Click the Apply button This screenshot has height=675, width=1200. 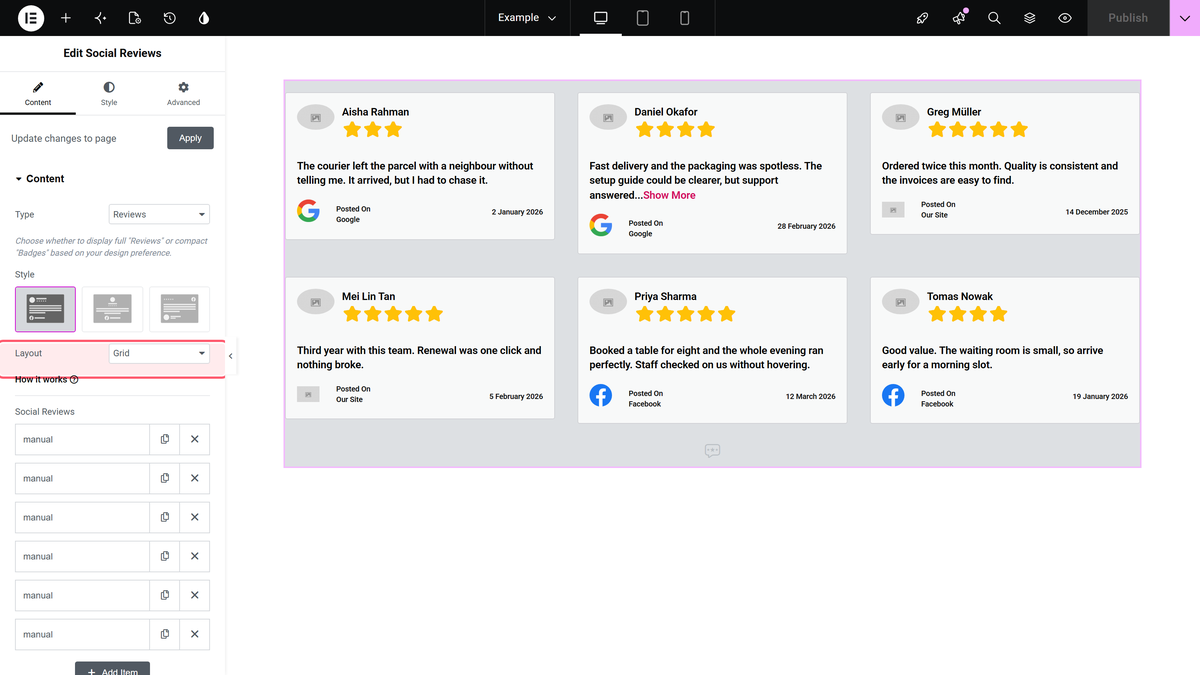[190, 138]
